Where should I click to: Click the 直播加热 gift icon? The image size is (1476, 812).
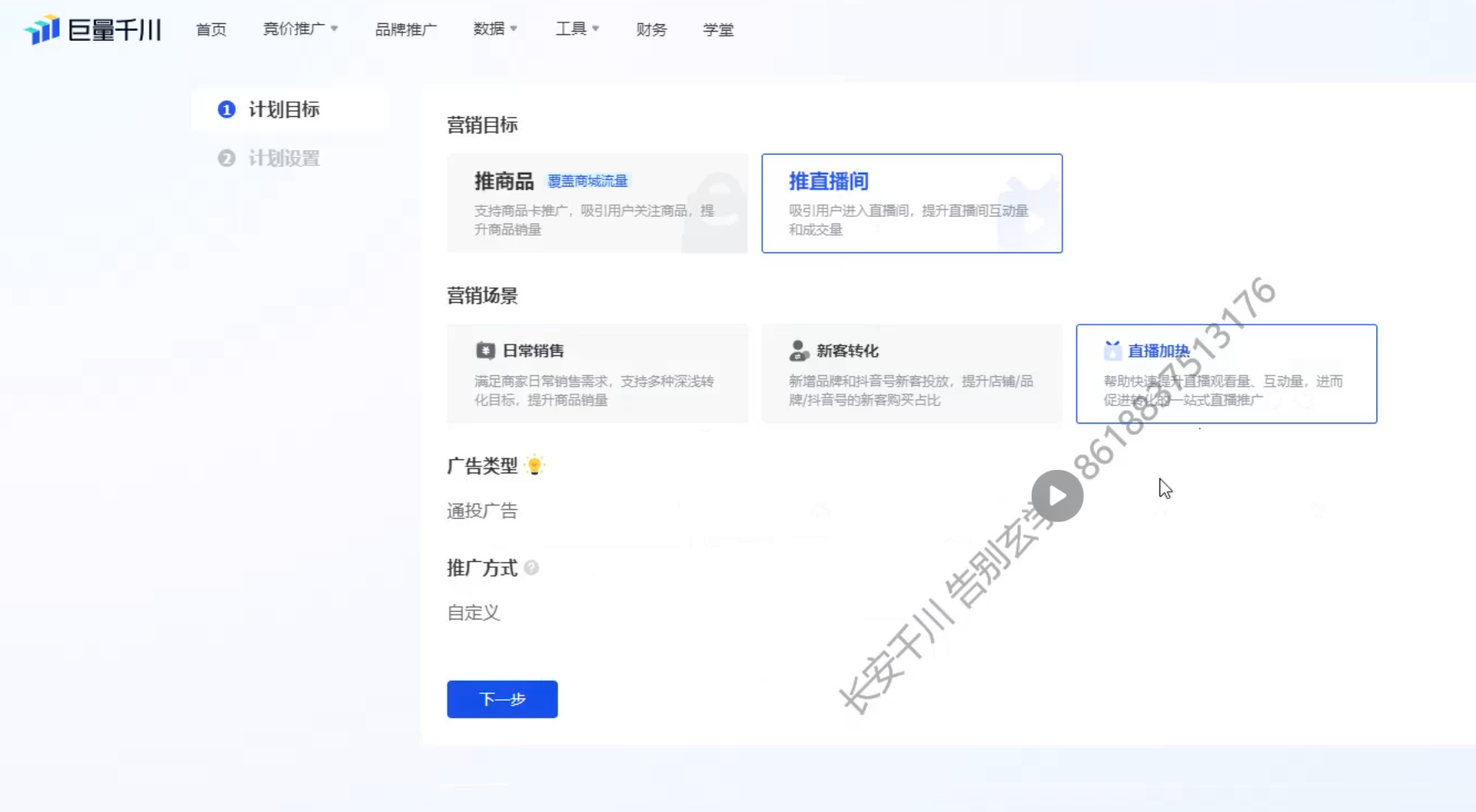pos(1112,351)
